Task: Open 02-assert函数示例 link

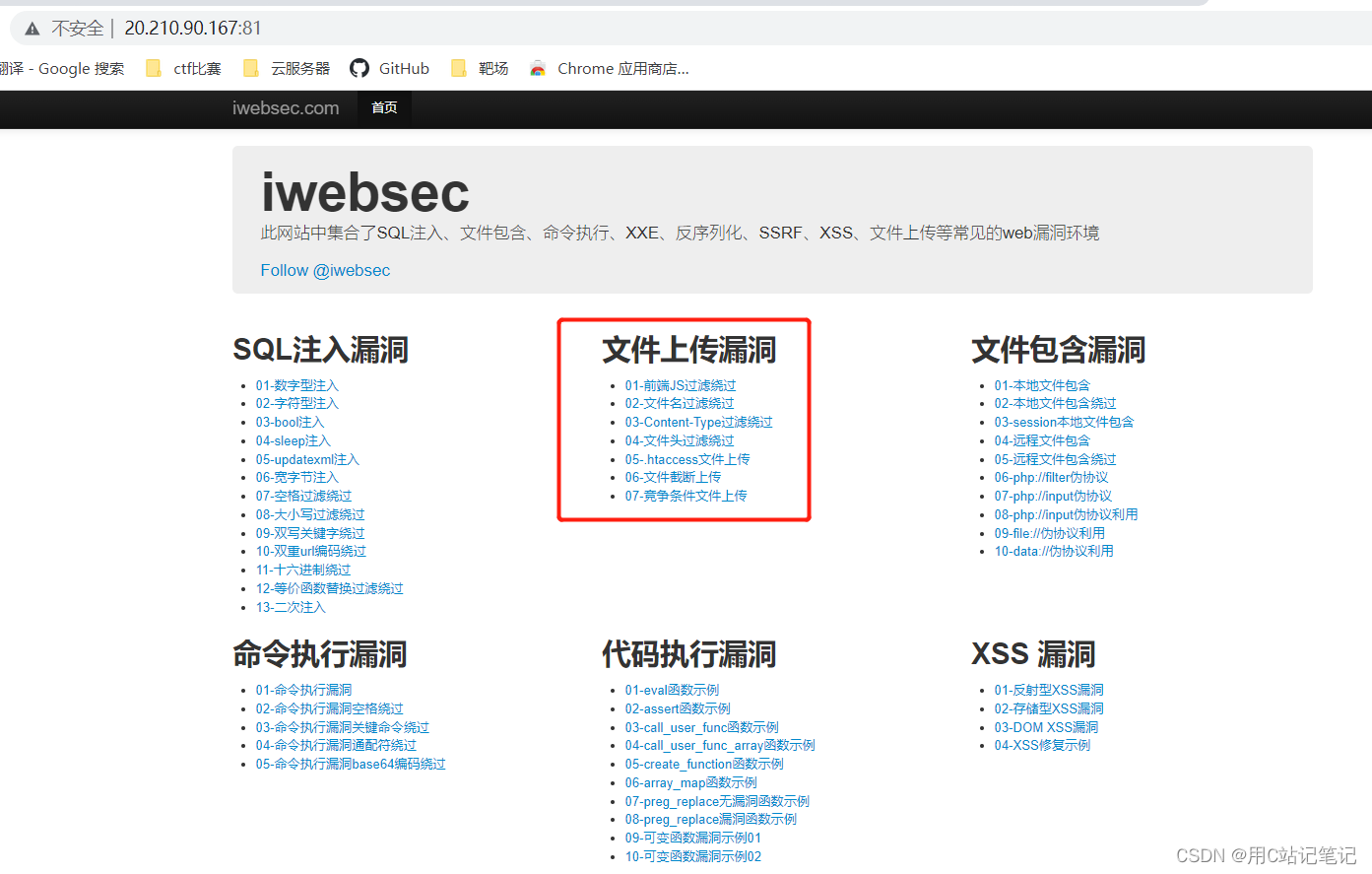Action: click(x=678, y=708)
